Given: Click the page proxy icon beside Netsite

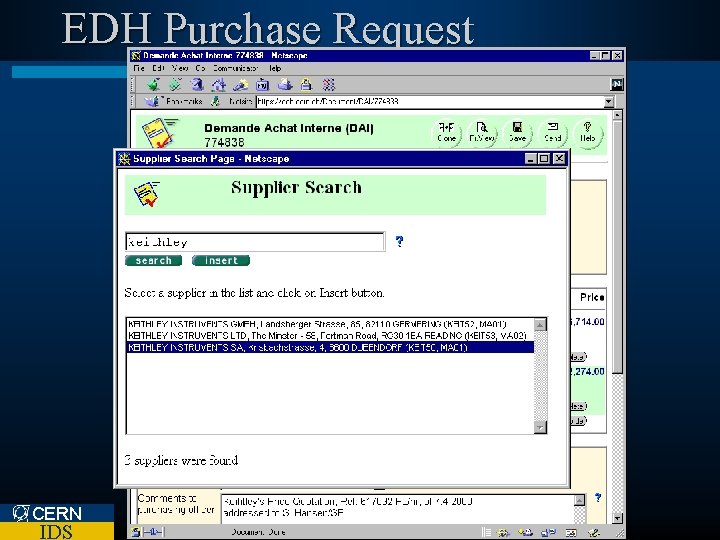Looking at the screenshot, I should (x=215, y=101).
